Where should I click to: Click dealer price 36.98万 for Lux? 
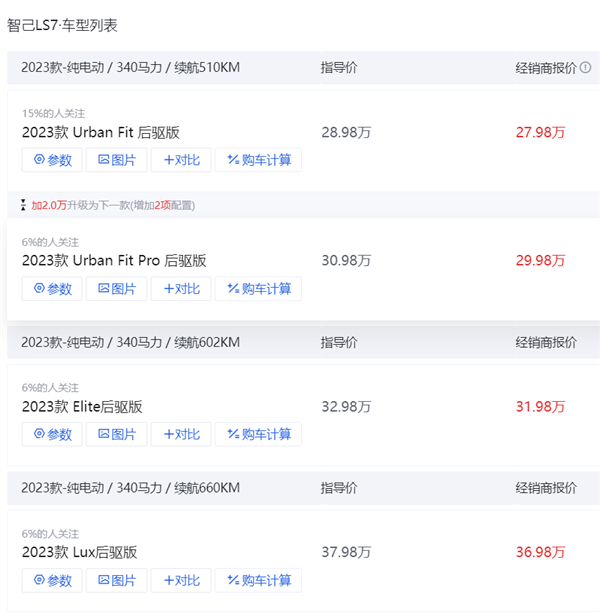[540, 552]
